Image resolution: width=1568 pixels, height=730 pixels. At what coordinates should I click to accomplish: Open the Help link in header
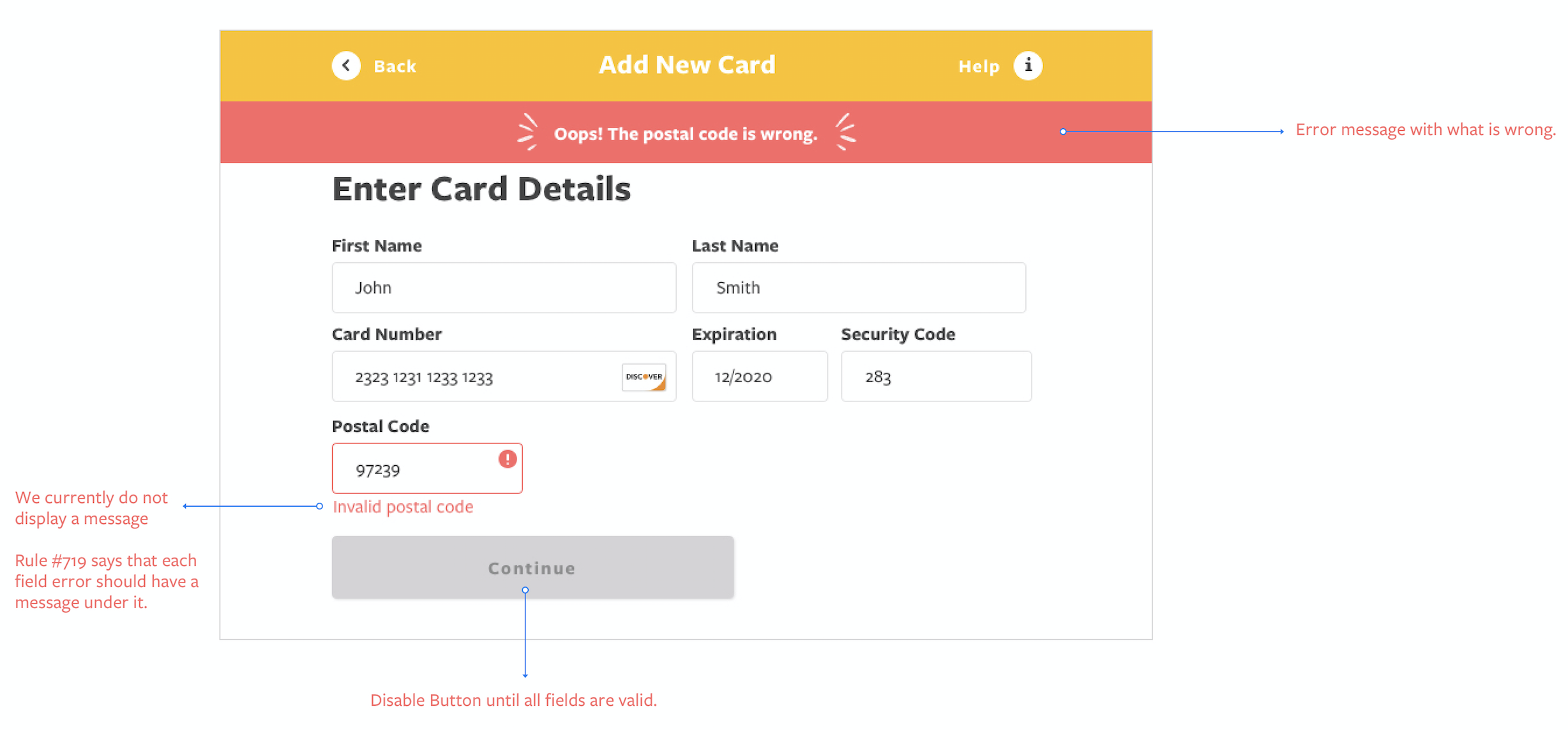click(x=979, y=66)
